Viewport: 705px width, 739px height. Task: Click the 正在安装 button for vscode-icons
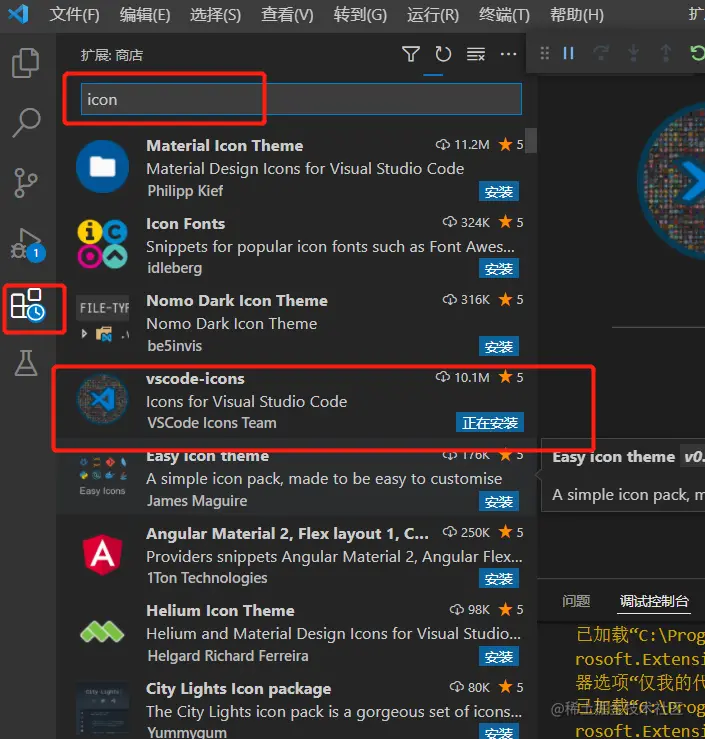point(490,423)
